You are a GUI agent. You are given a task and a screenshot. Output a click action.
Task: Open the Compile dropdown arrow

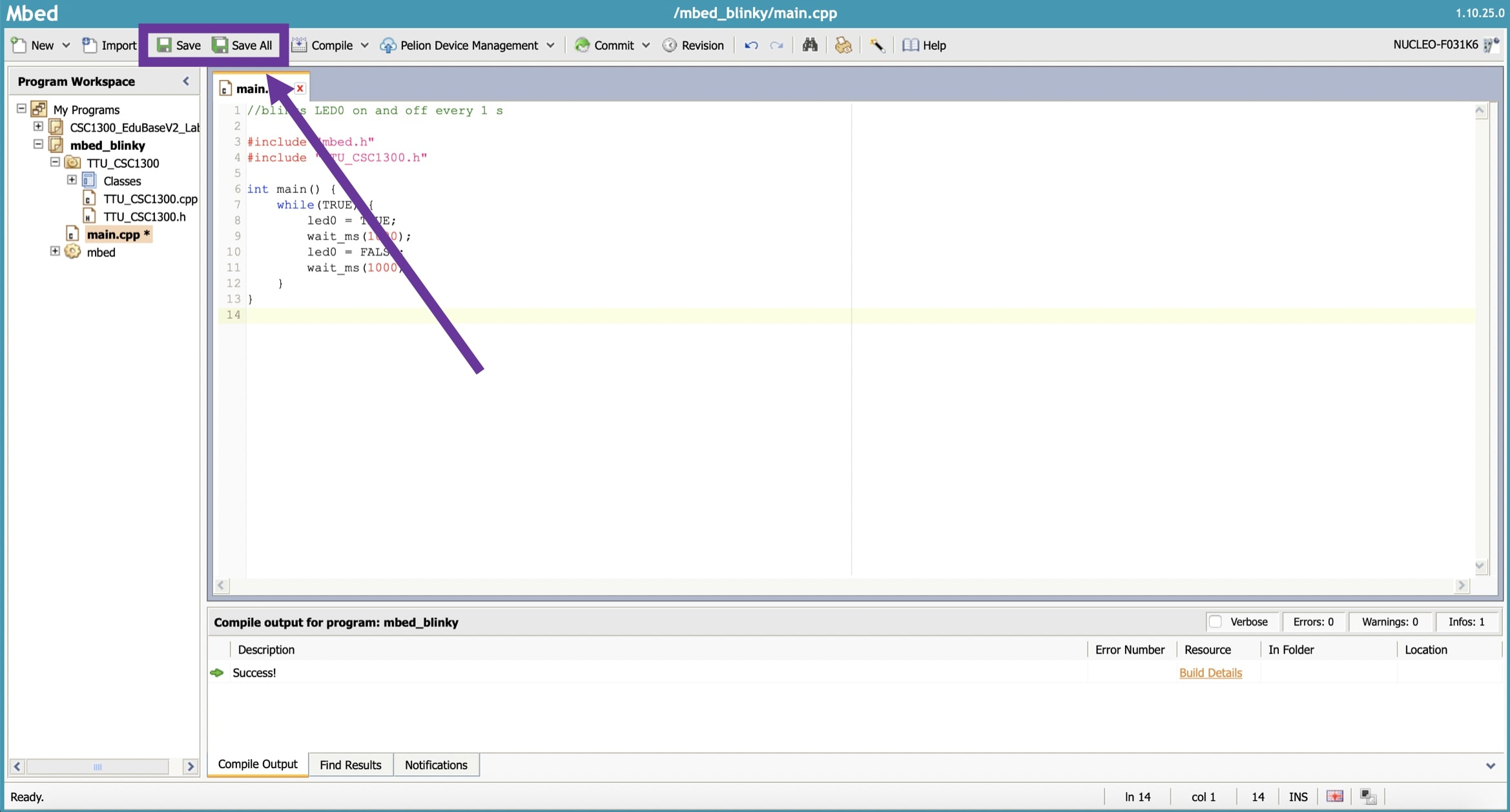click(364, 45)
